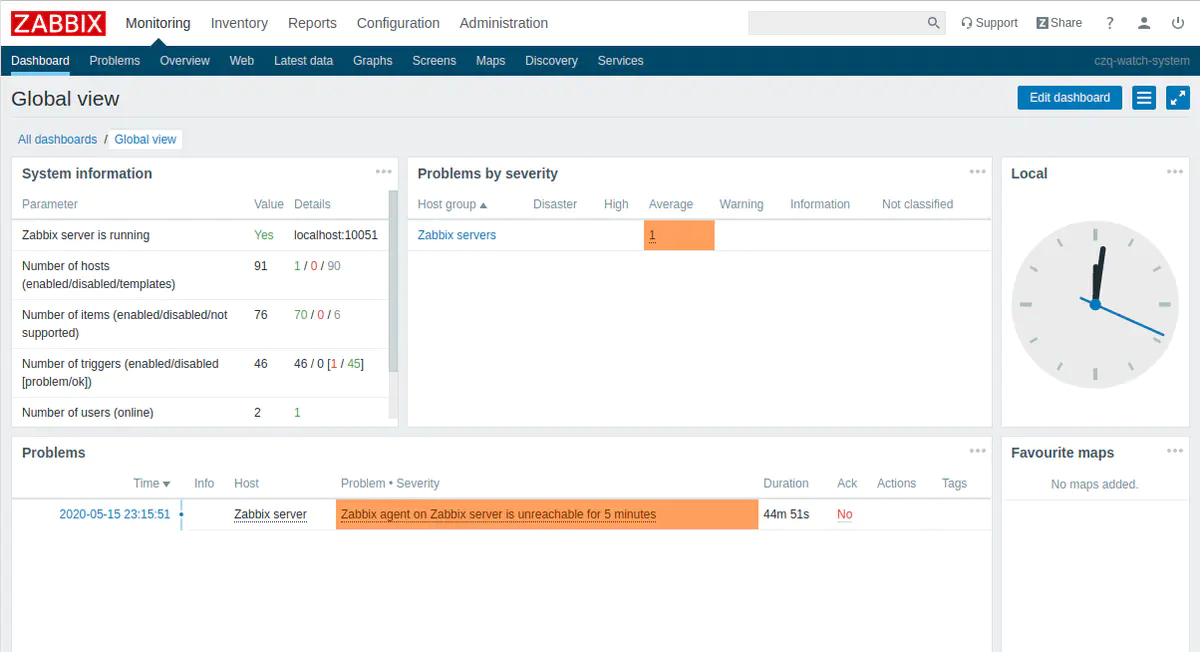Open the Support link

(x=989, y=23)
